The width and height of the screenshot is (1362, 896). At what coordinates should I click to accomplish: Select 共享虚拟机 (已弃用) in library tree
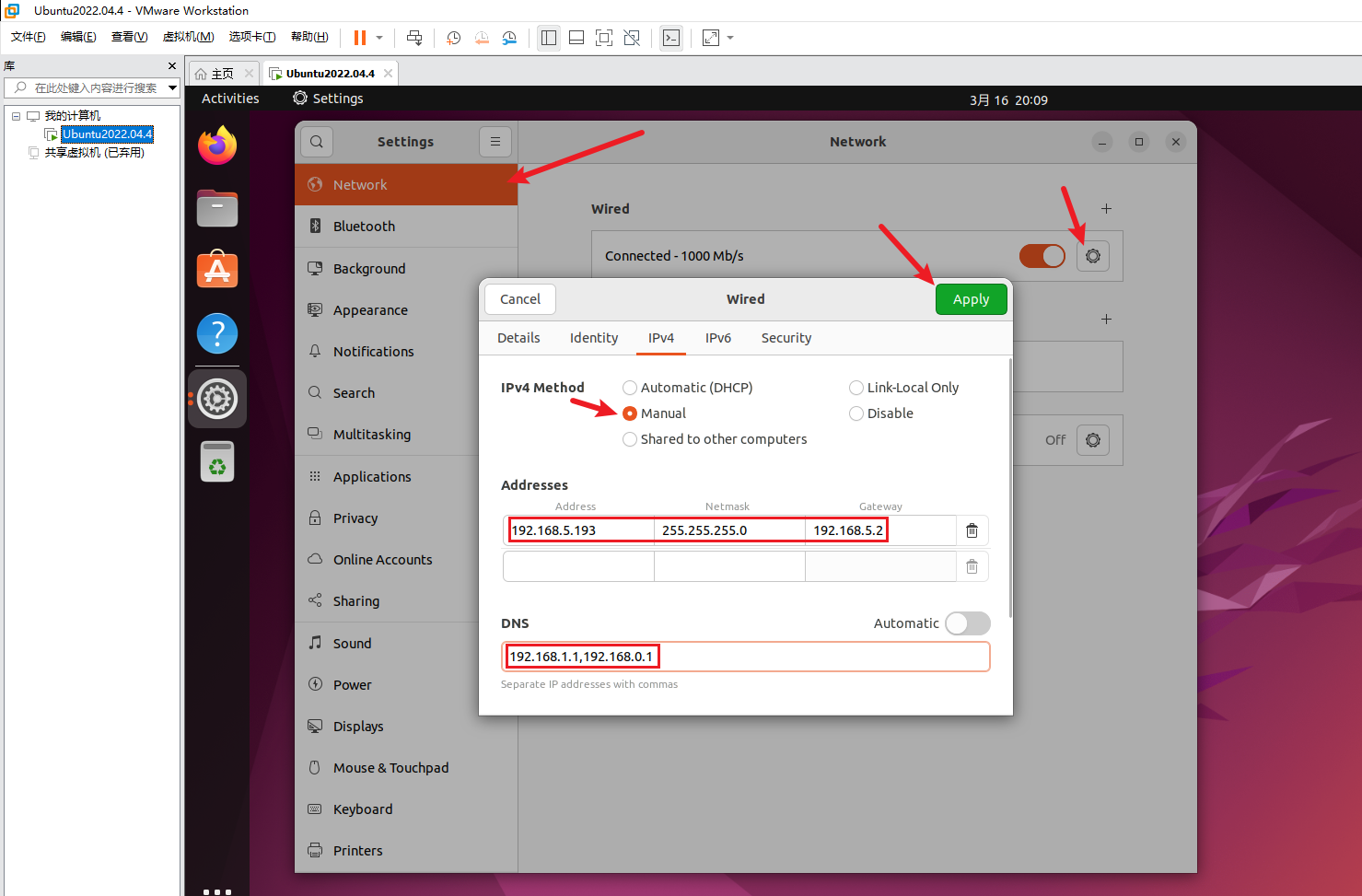95,153
